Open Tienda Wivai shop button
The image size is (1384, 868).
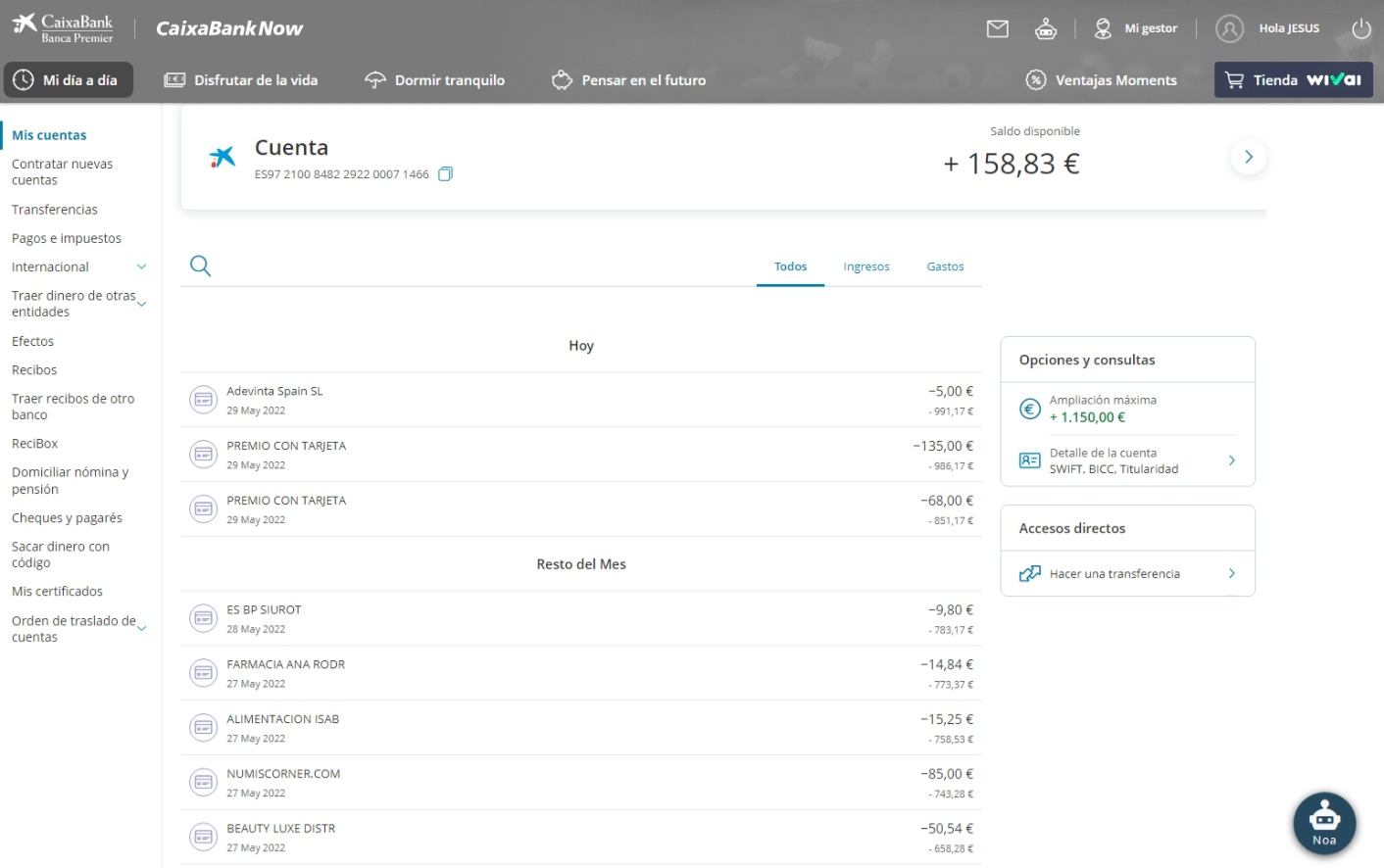[1293, 80]
